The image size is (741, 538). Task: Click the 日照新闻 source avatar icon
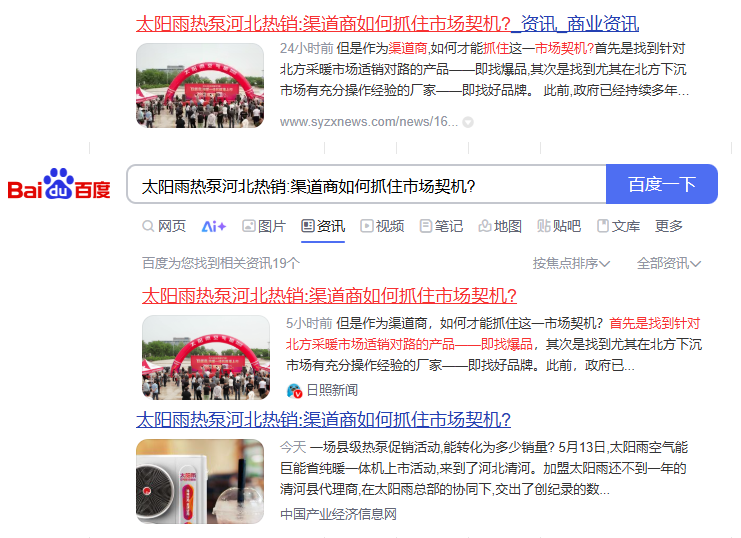294,390
